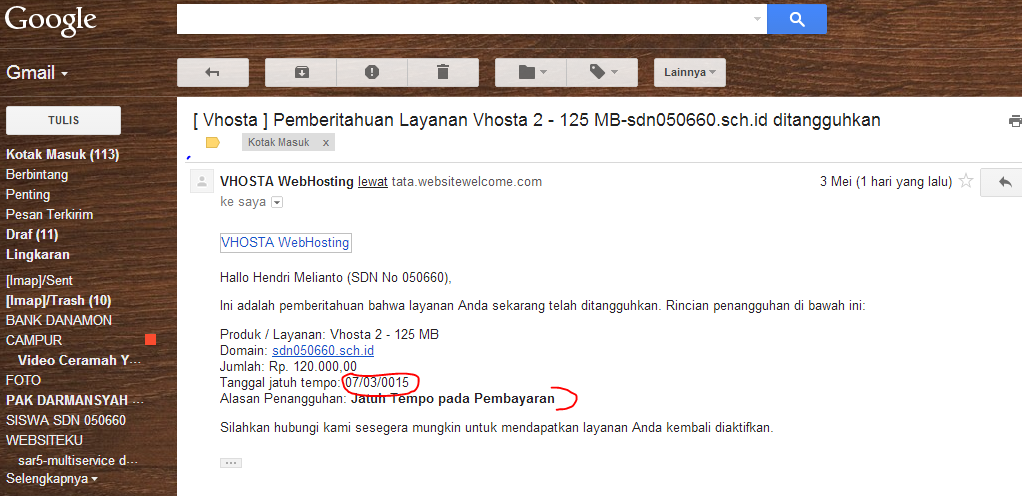Screen dimensions: 1022x496
Task: Click the red color square beside CAMPUR
Action: coord(151,340)
